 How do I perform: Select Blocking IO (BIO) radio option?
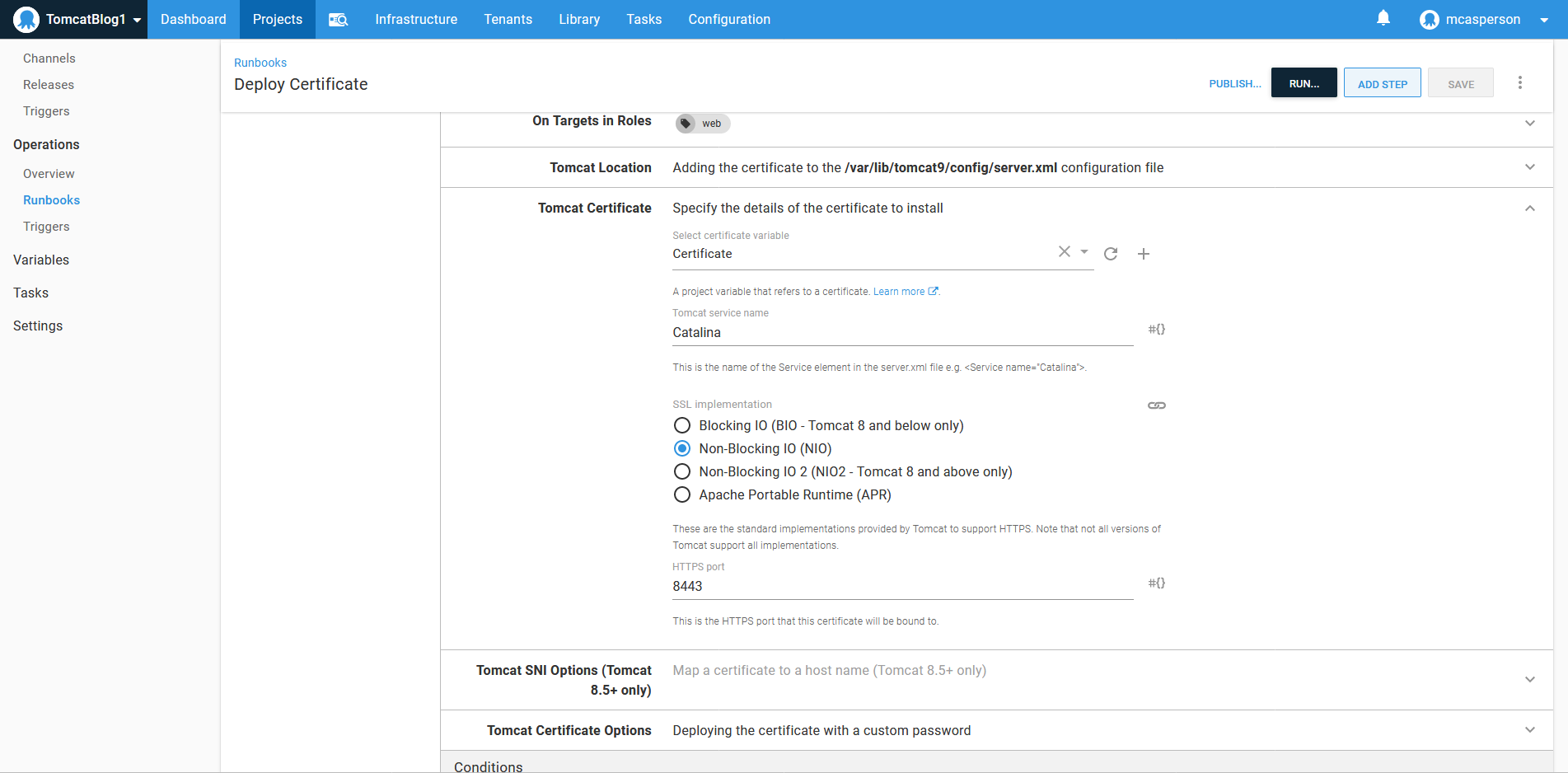682,426
